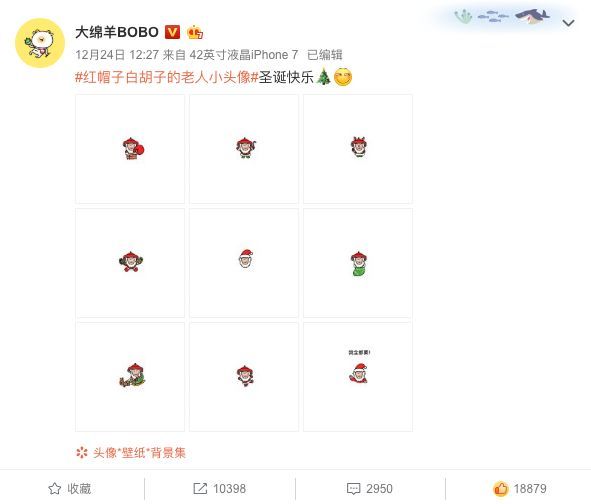Open the 大绵羊BOBO username link
Image resolution: width=591 pixels, height=504 pixels.
tap(117, 32)
